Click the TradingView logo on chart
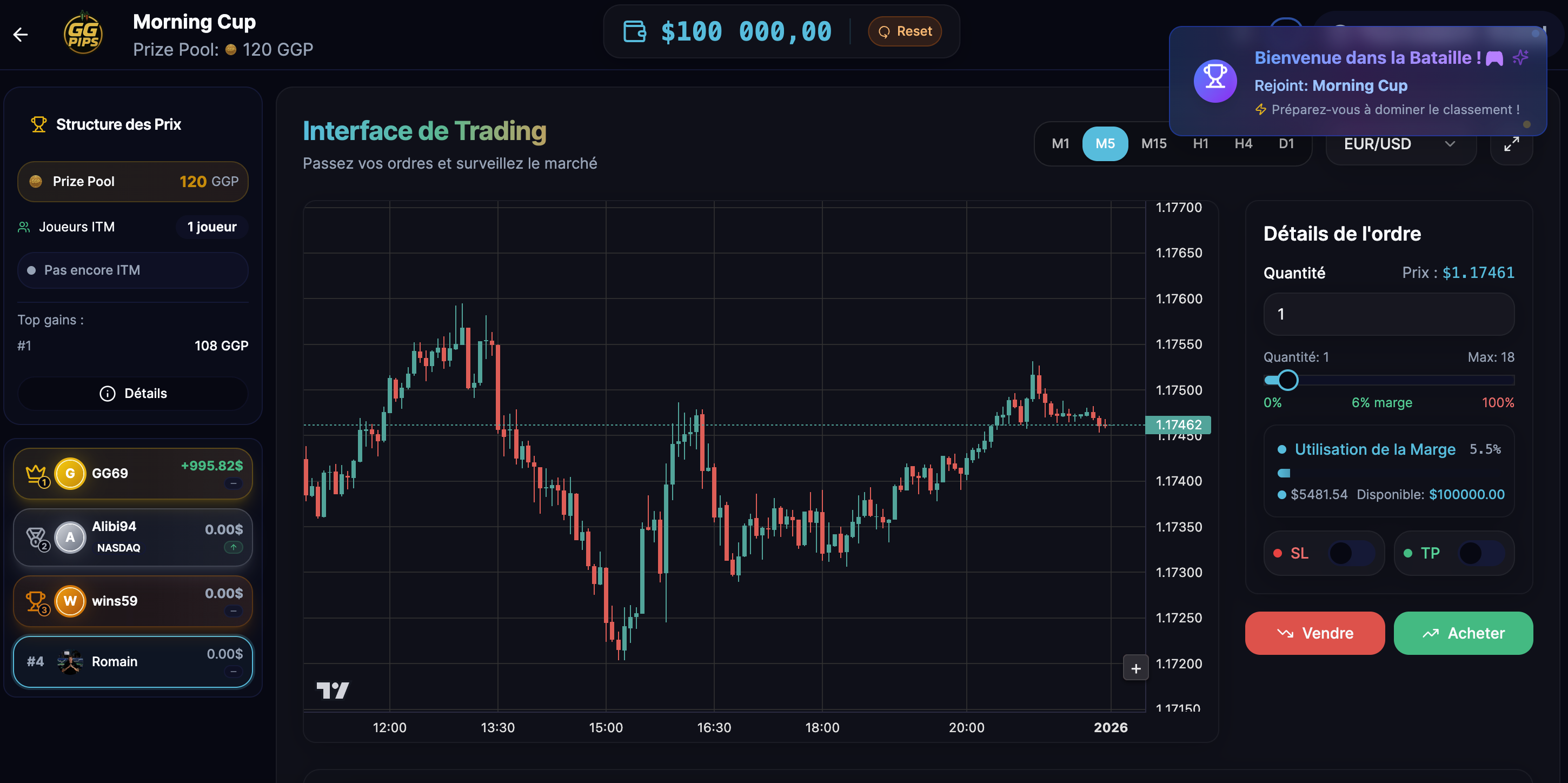The width and height of the screenshot is (1568, 783). pyautogui.click(x=333, y=690)
